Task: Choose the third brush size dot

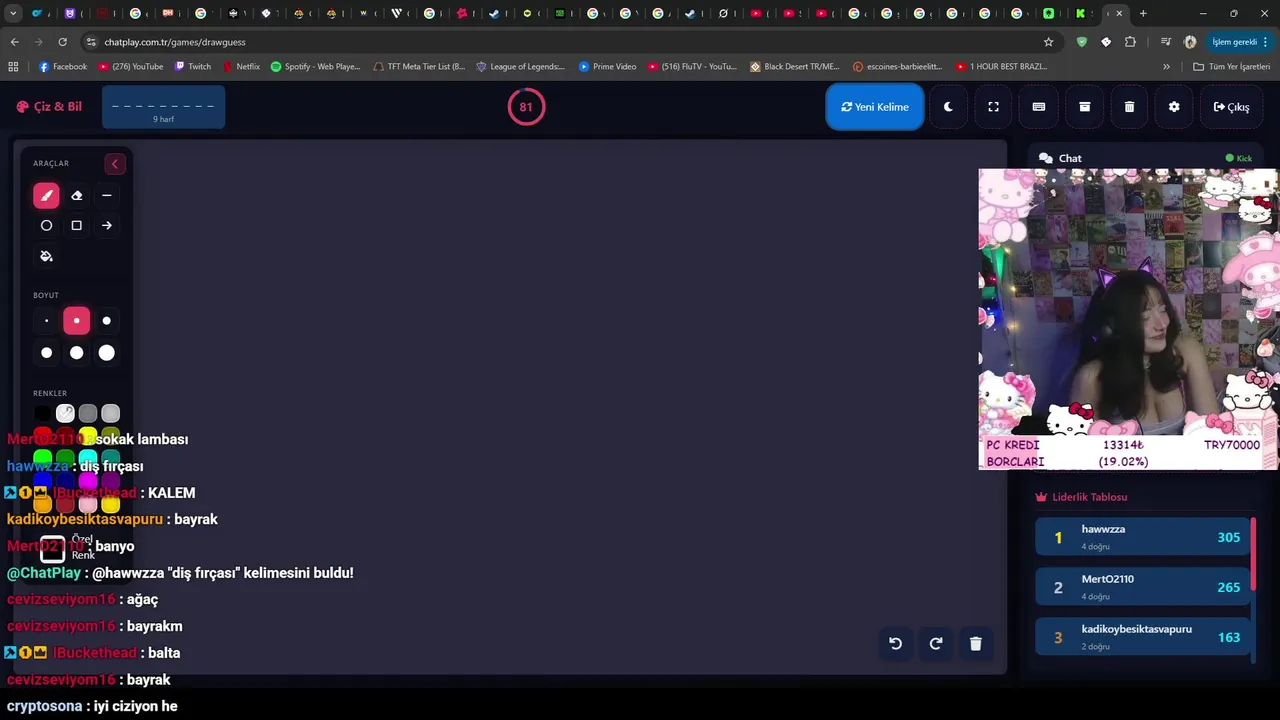Action: [x=106, y=321]
